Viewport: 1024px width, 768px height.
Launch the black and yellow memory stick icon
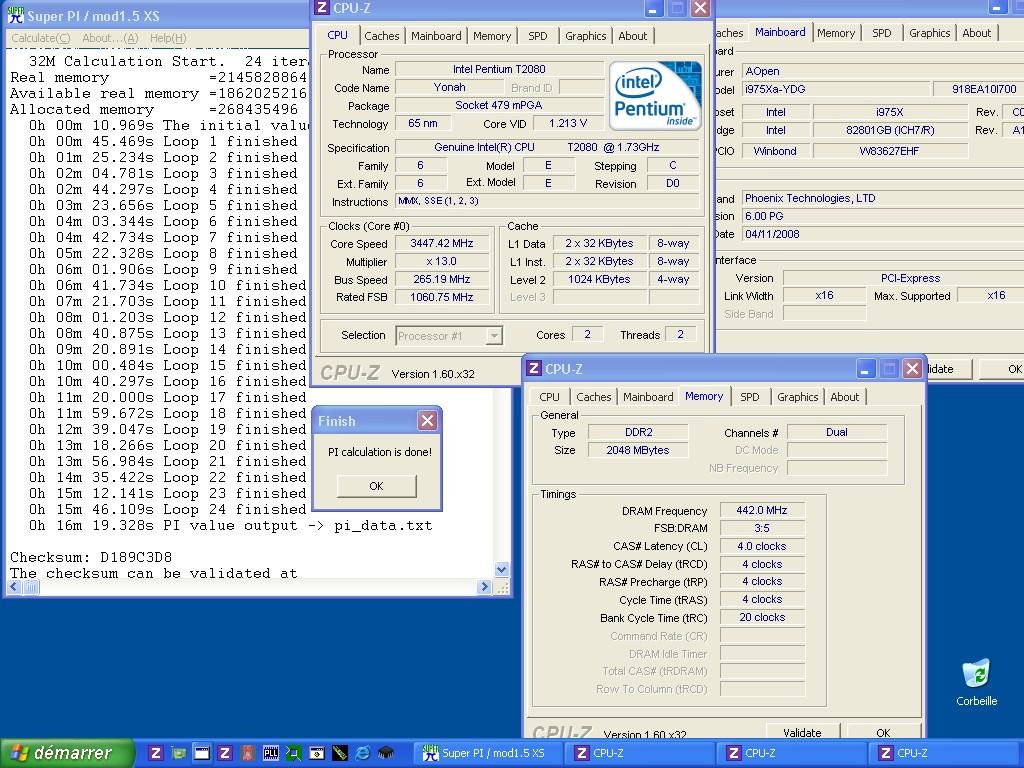click(340, 753)
